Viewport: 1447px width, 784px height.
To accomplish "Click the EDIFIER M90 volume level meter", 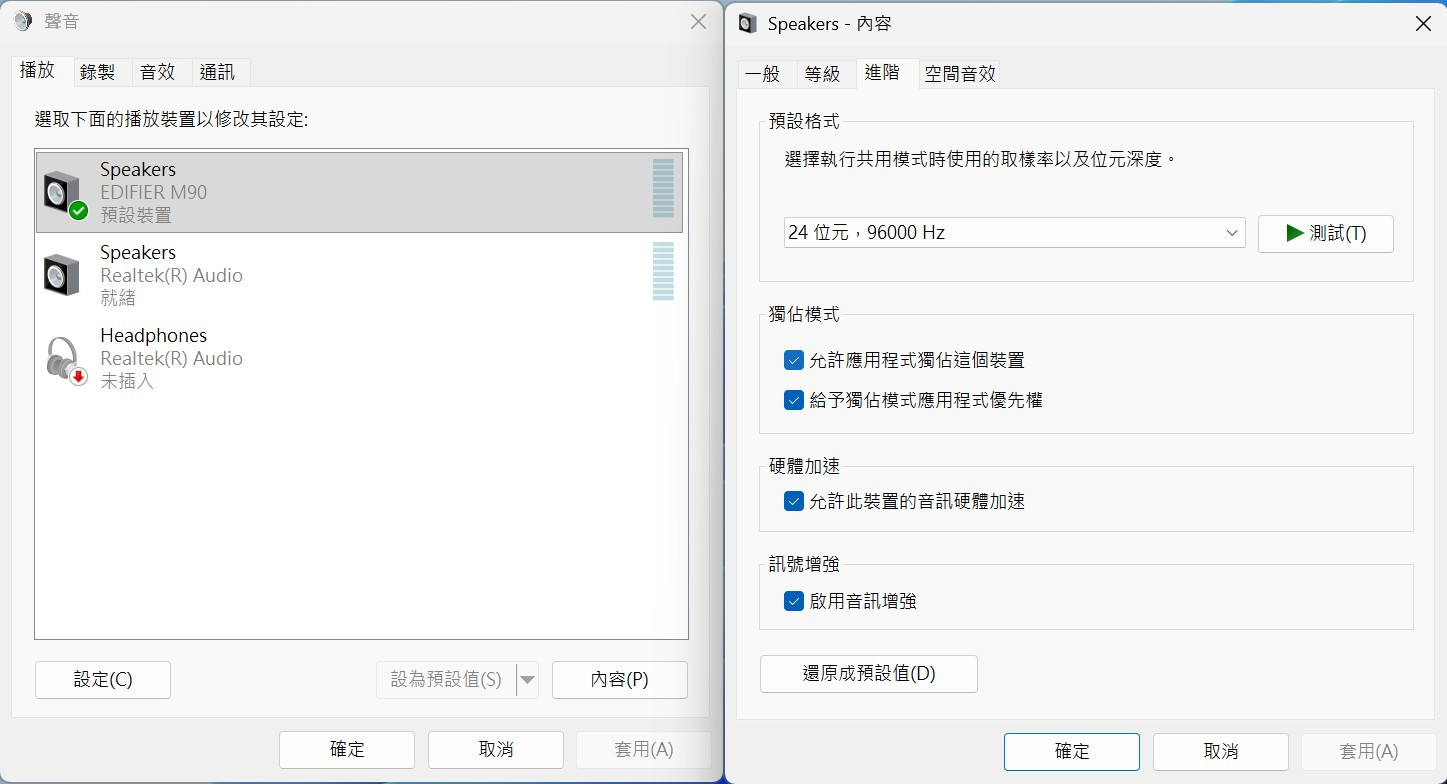I will pyautogui.click(x=663, y=188).
